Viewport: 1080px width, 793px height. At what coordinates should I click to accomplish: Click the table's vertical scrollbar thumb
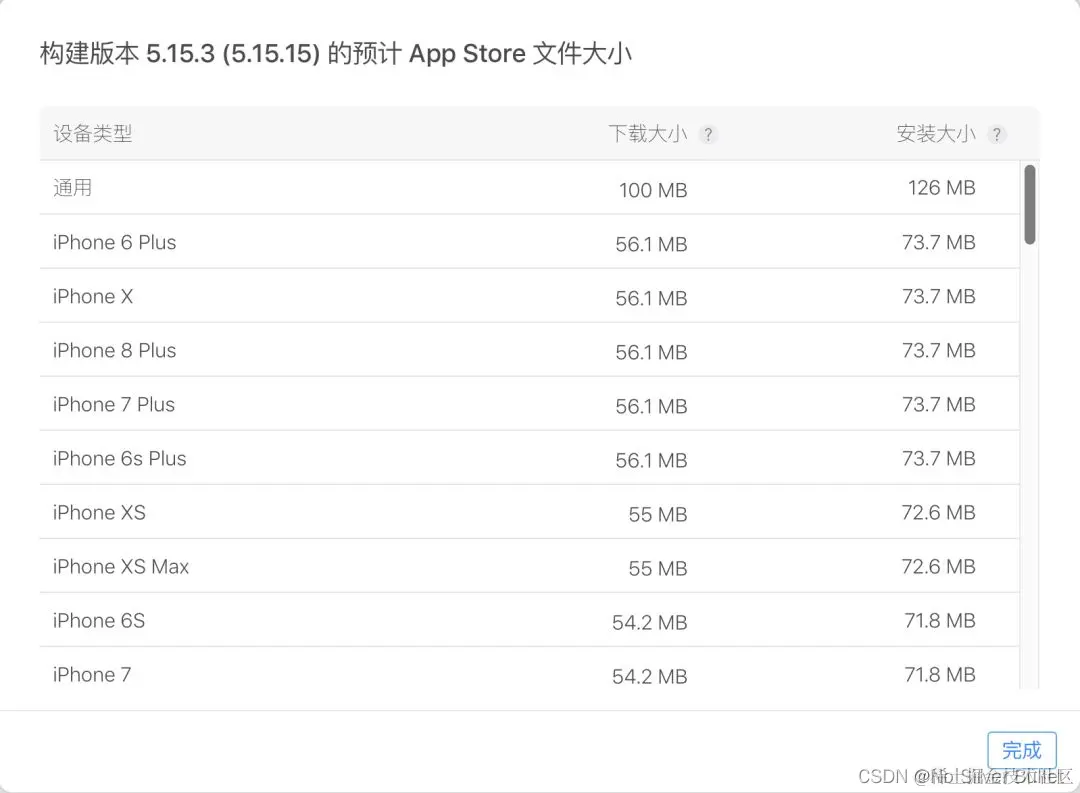pos(1030,205)
